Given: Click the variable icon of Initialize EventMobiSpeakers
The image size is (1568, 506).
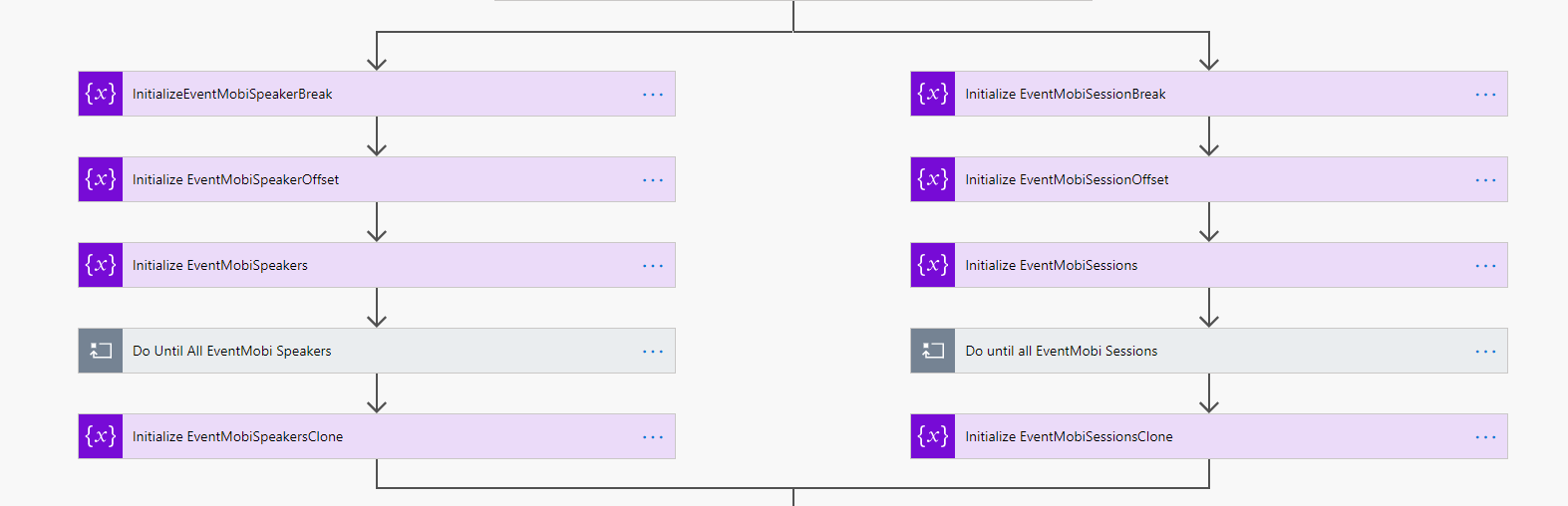Looking at the screenshot, I should 101,265.
